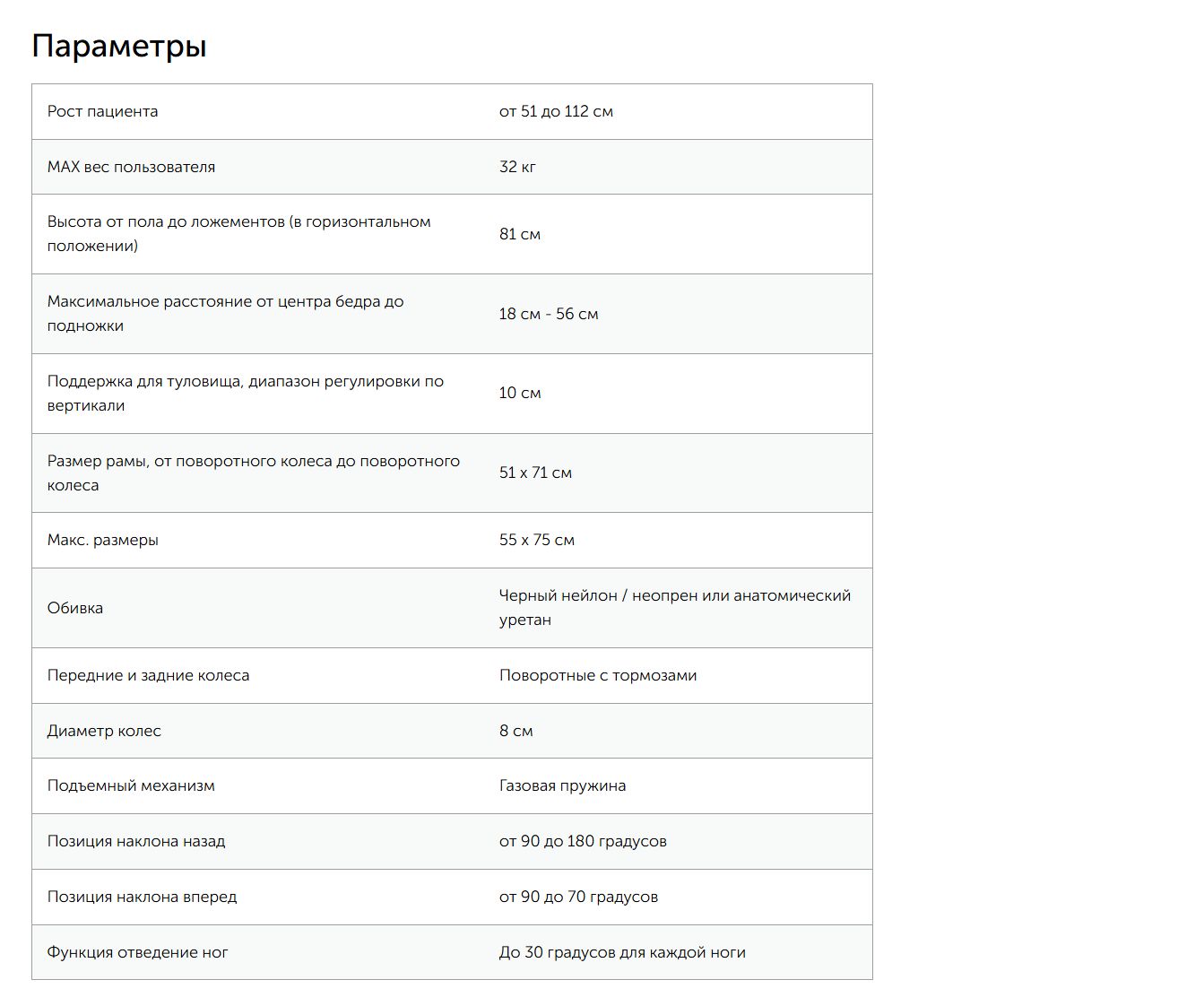Select the Поворотные с тормозами value
Image resolution: width=1204 pixels, height=1006 pixels.
[x=598, y=675]
